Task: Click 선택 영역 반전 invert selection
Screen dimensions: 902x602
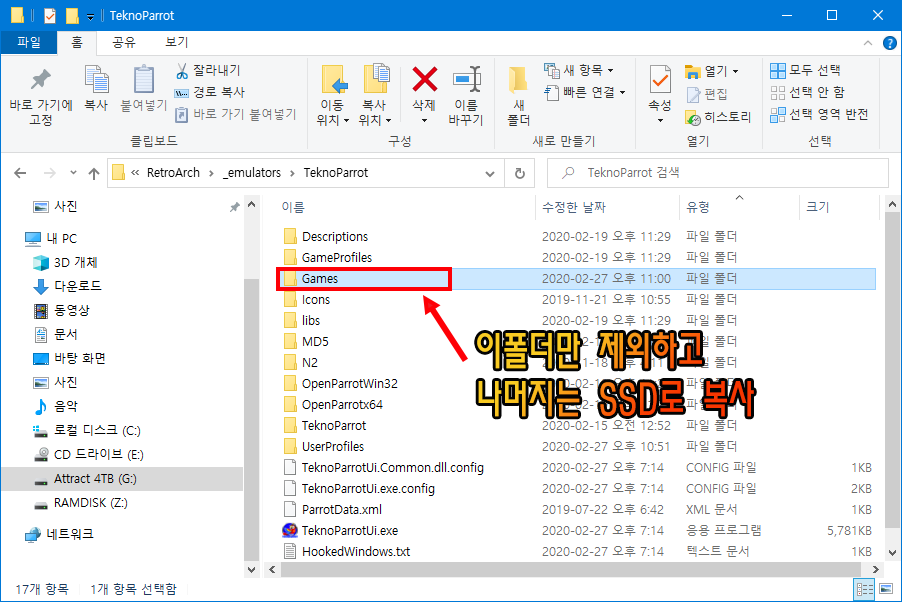Action: point(819,114)
